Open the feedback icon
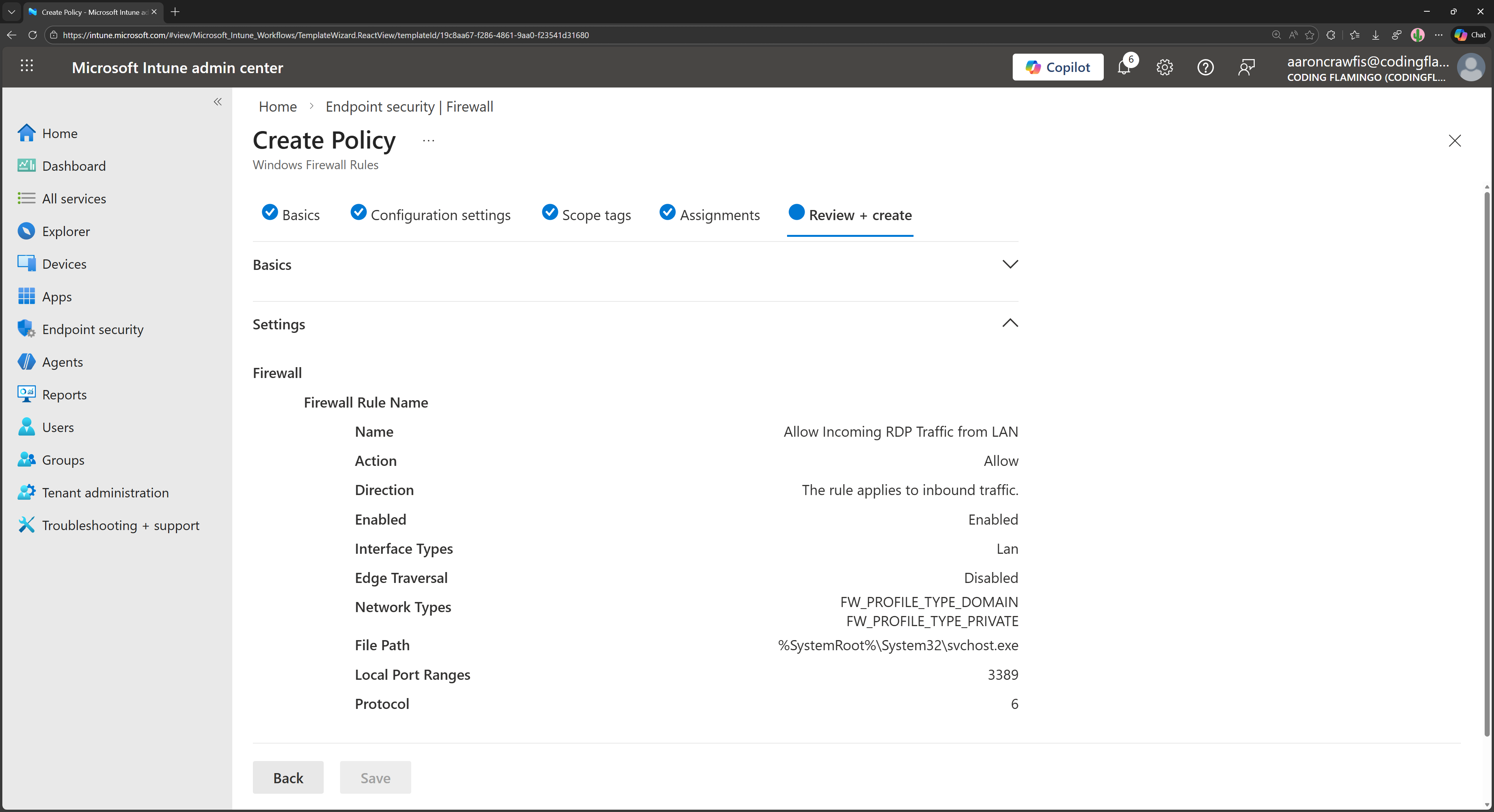Image resolution: width=1494 pixels, height=812 pixels. (x=1246, y=67)
